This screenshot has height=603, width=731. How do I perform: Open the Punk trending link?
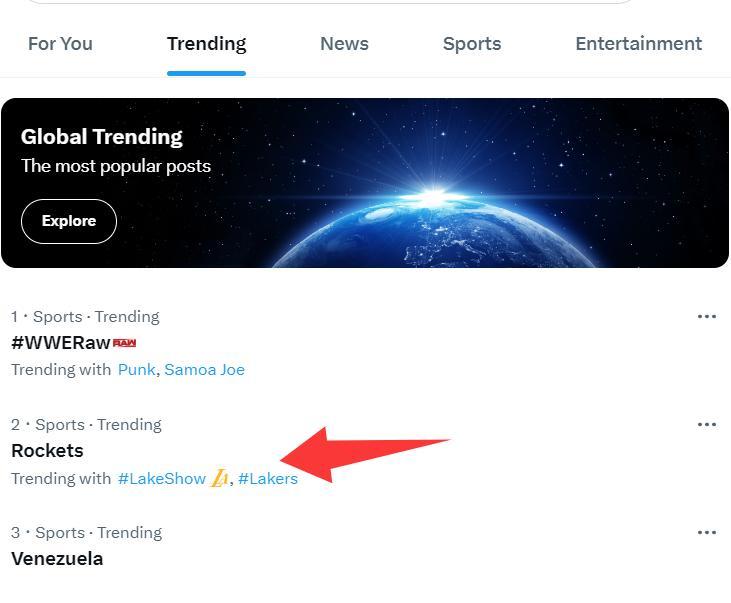[x=136, y=370]
